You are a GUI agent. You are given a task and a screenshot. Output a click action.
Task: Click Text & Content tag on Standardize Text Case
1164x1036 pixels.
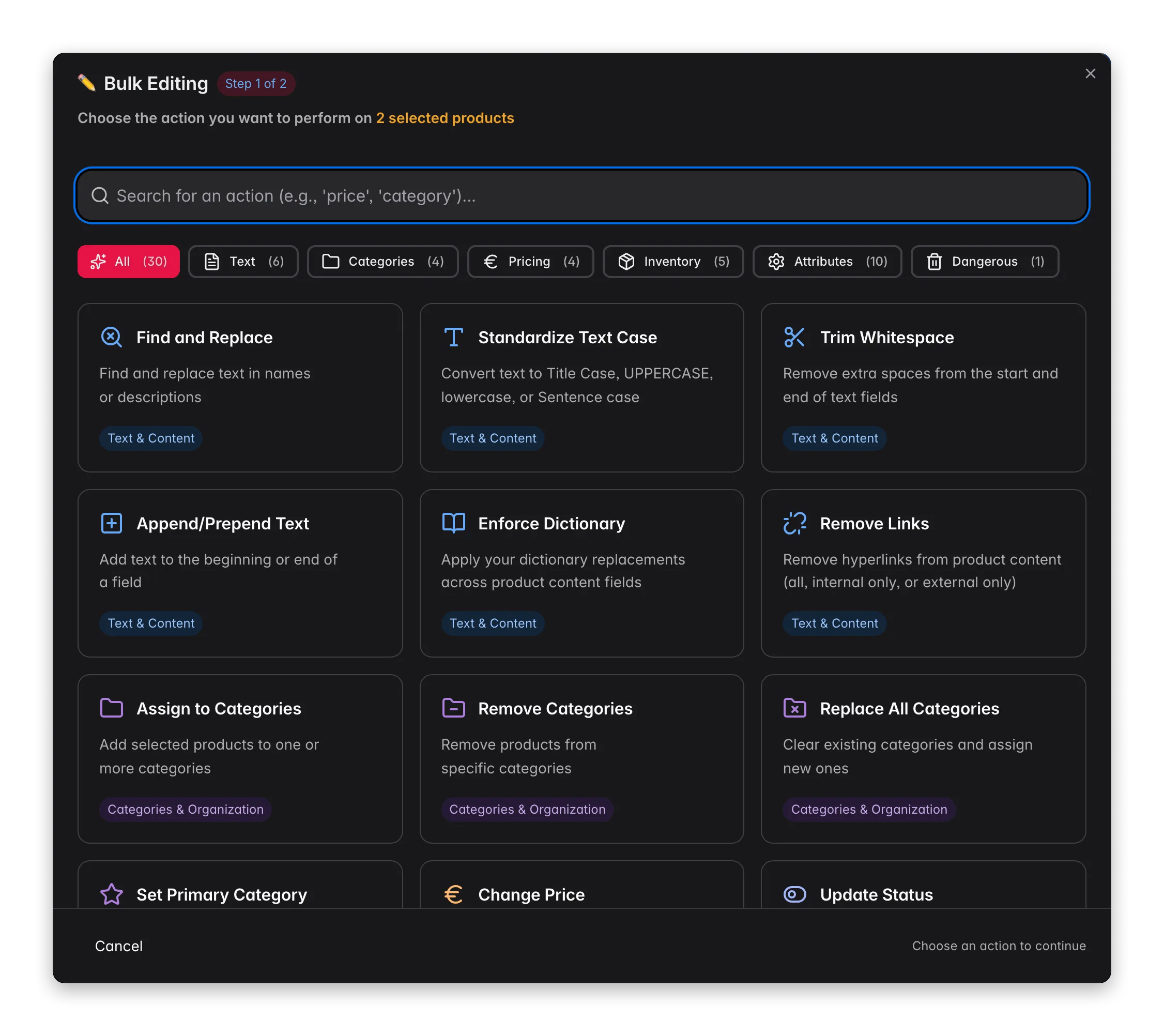coord(493,438)
